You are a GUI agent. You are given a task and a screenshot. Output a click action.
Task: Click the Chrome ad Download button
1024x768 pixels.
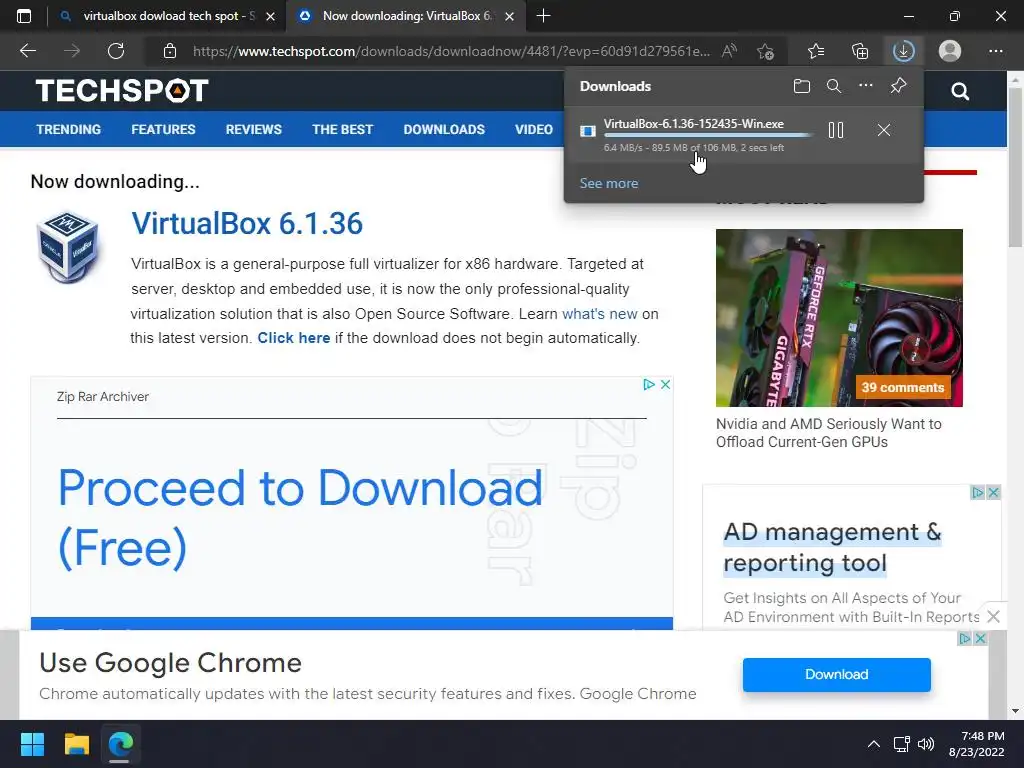pyautogui.click(x=837, y=675)
